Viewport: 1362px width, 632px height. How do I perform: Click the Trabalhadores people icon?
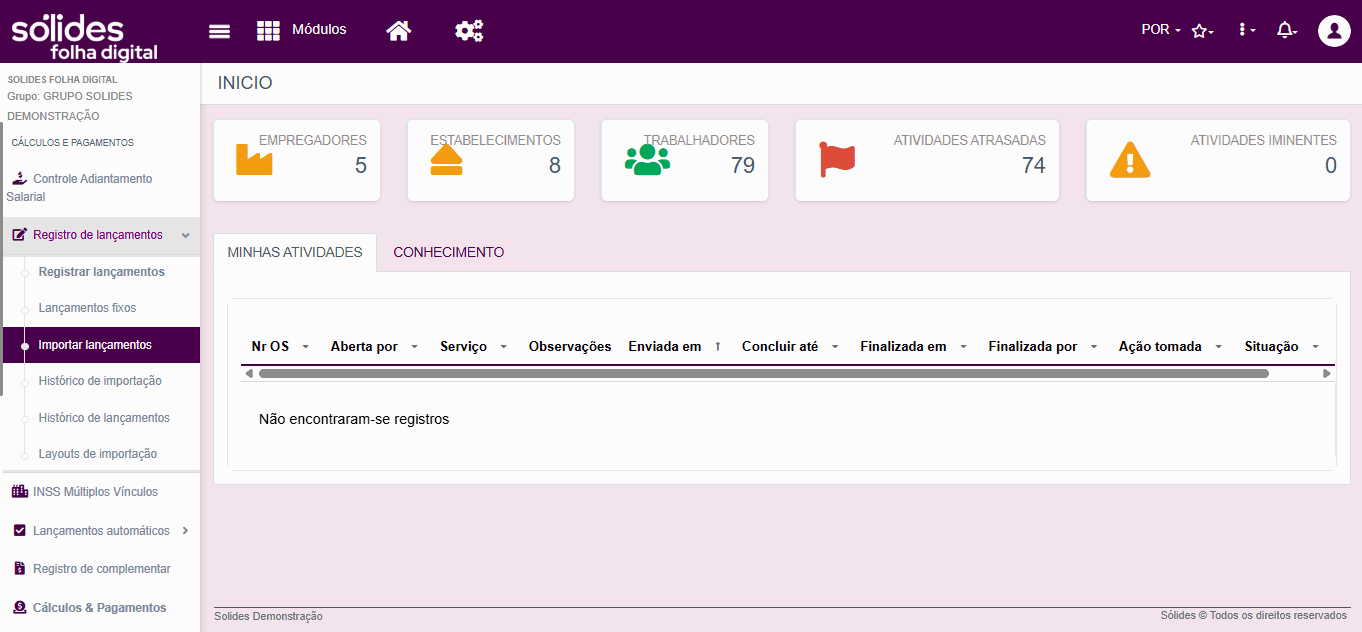(x=647, y=160)
